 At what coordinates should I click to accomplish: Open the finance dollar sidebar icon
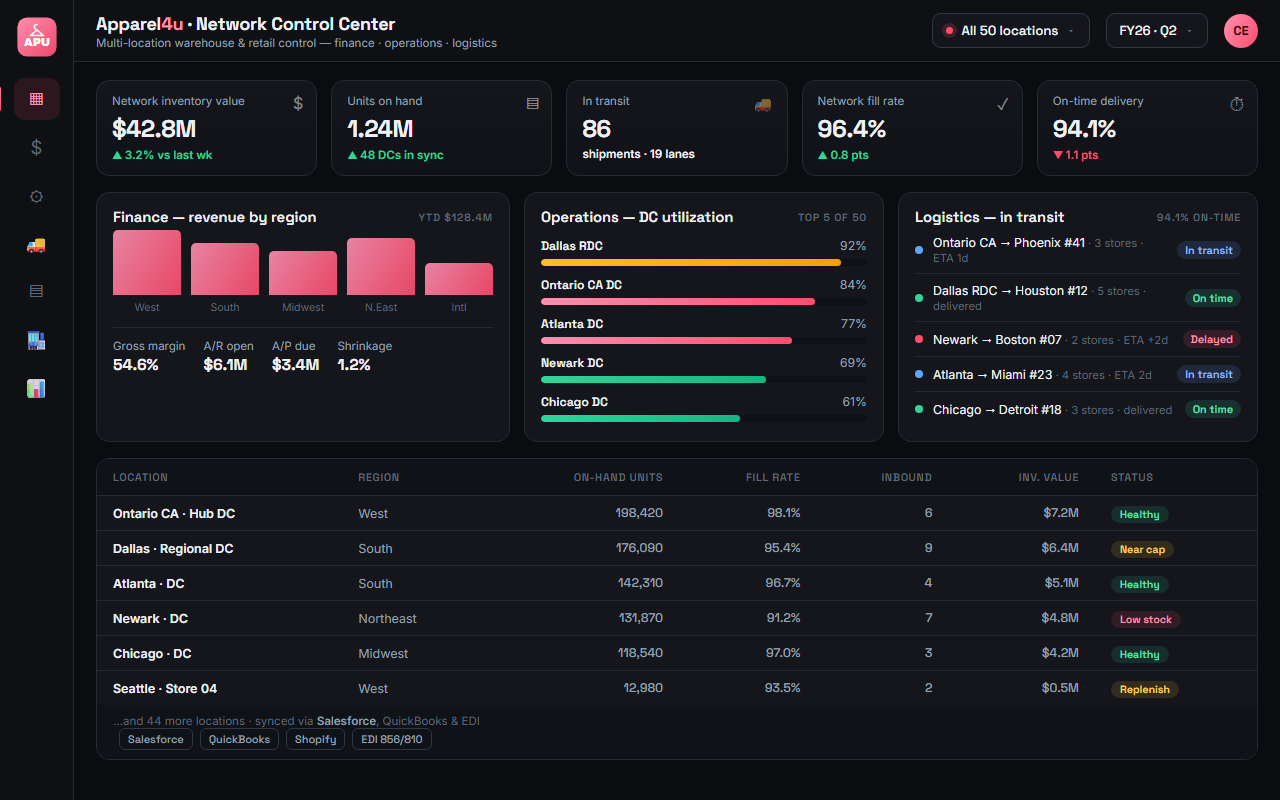[37, 147]
